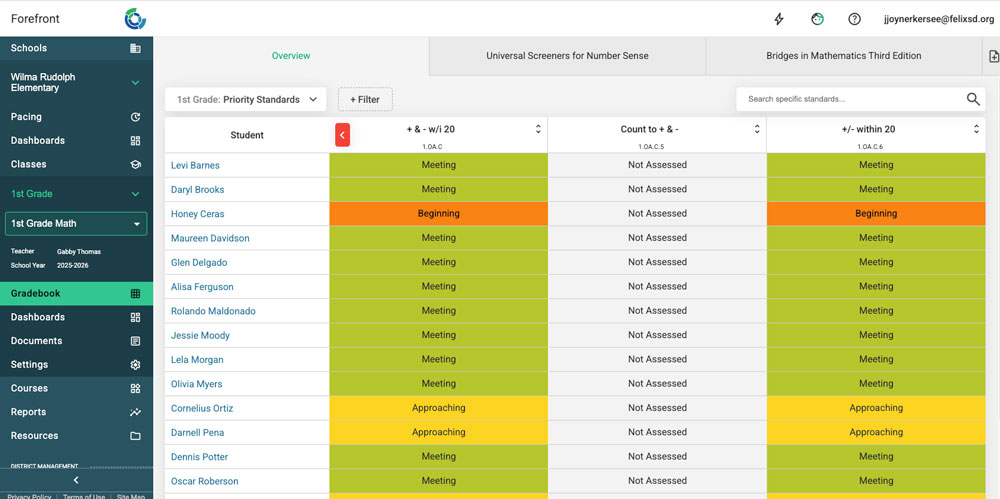Click the search magnifier icon
The width and height of the screenshot is (1000, 499).
pos(973,99)
